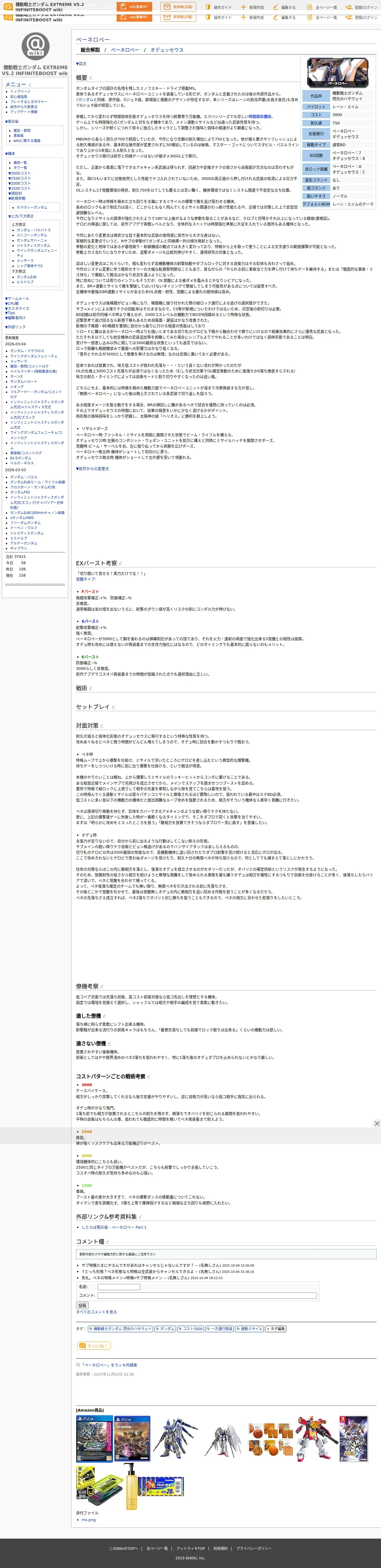Open したらば掲示板 - ペーネロペー Part.1 link
This screenshot has height=1568, width=381.
[114, 1227]
